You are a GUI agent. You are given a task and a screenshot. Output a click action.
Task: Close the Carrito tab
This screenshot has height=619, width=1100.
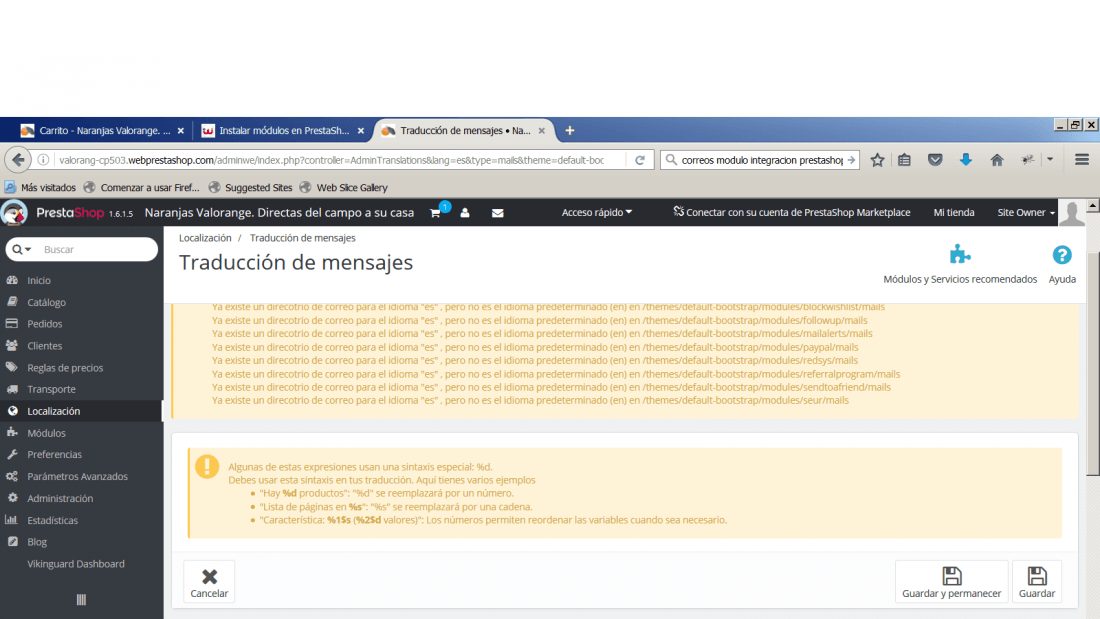(181, 131)
